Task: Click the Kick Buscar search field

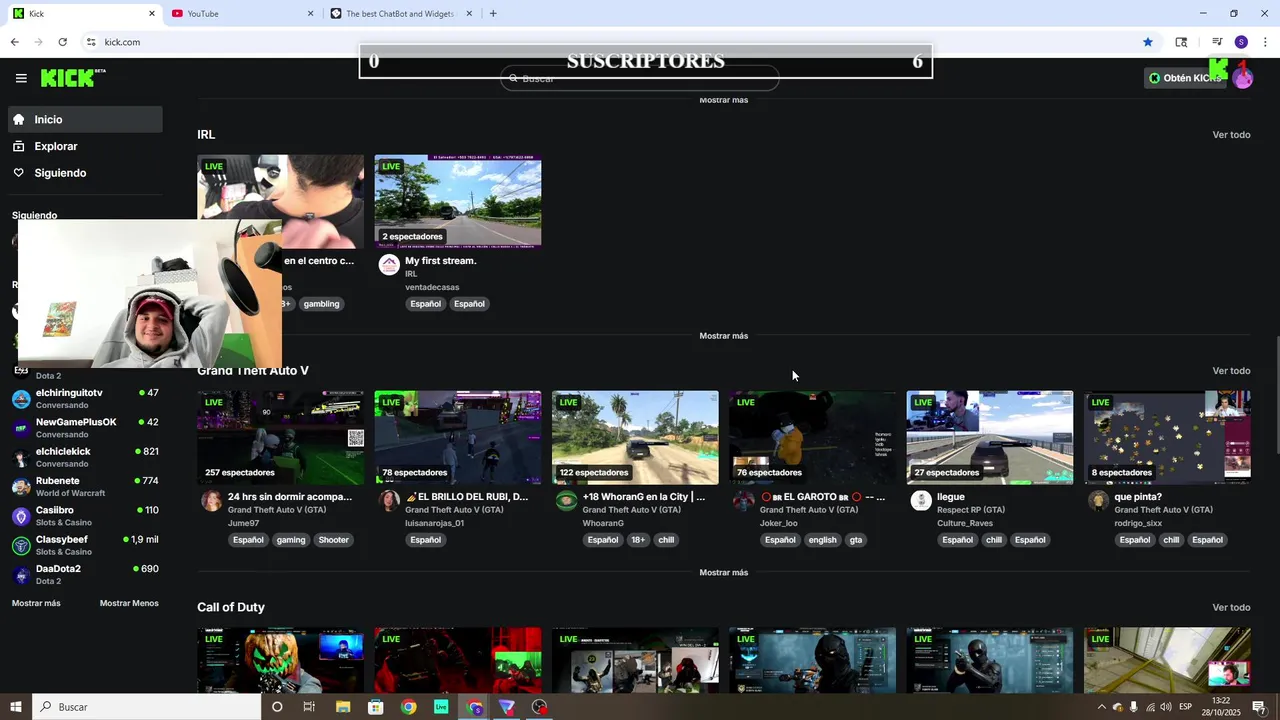Action: click(x=640, y=78)
